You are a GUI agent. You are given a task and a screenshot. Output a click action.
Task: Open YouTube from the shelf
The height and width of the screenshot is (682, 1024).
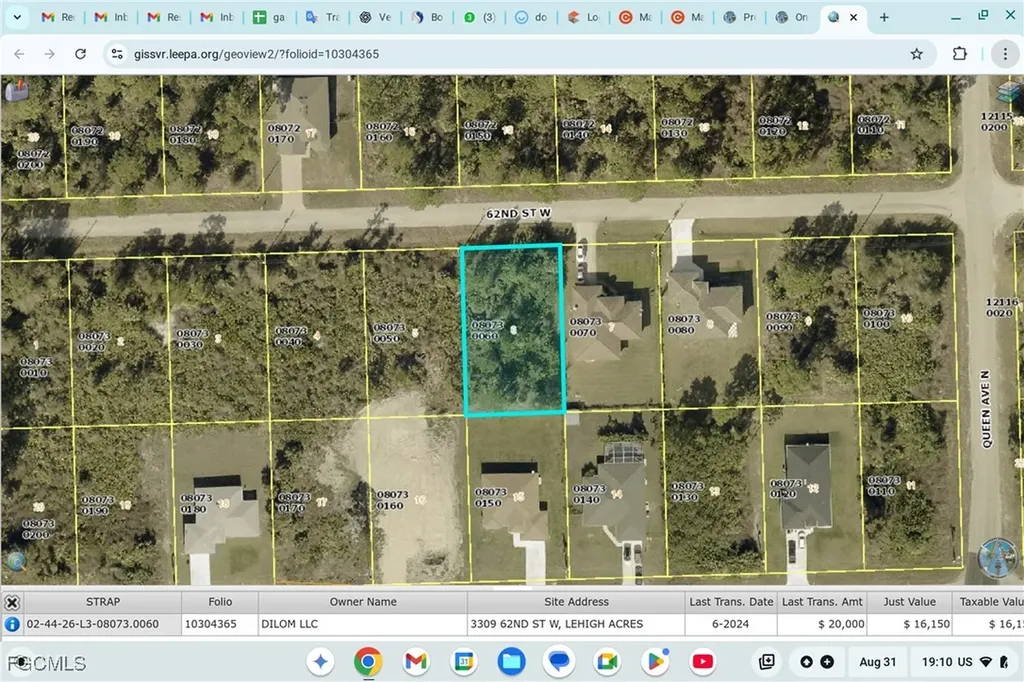pos(703,661)
